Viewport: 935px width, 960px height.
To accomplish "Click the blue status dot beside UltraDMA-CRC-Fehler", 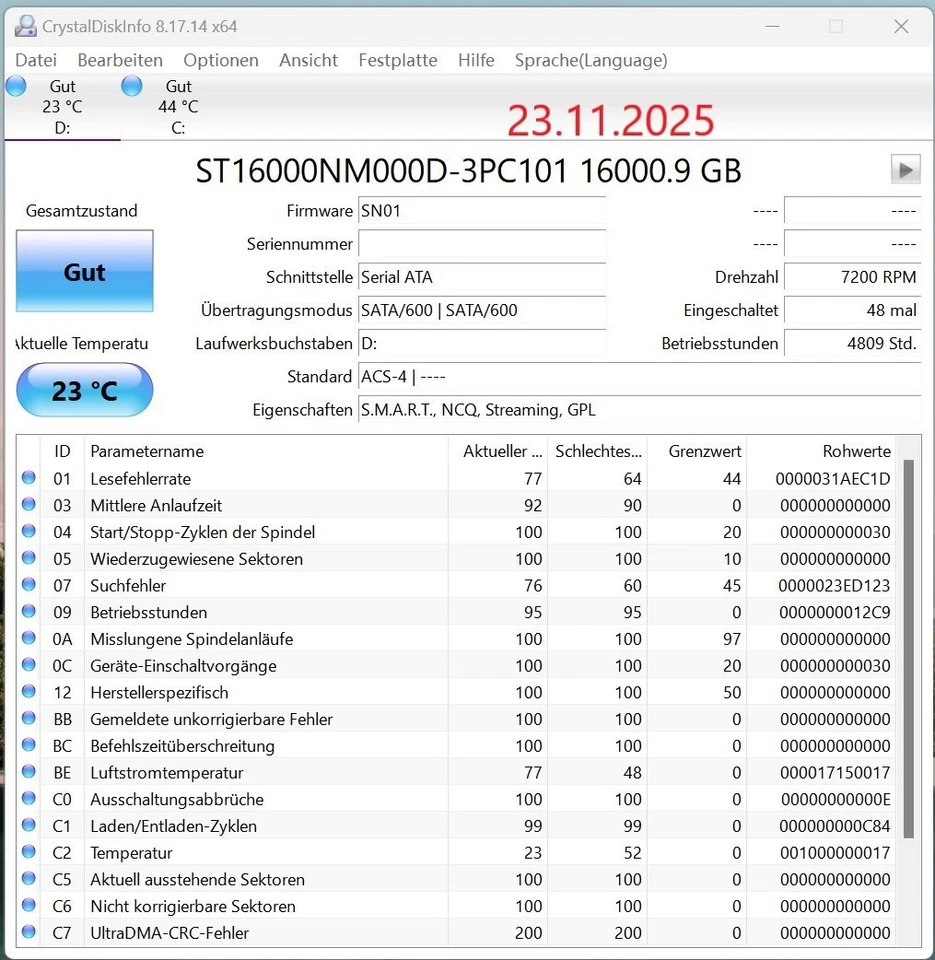I will (28, 932).
